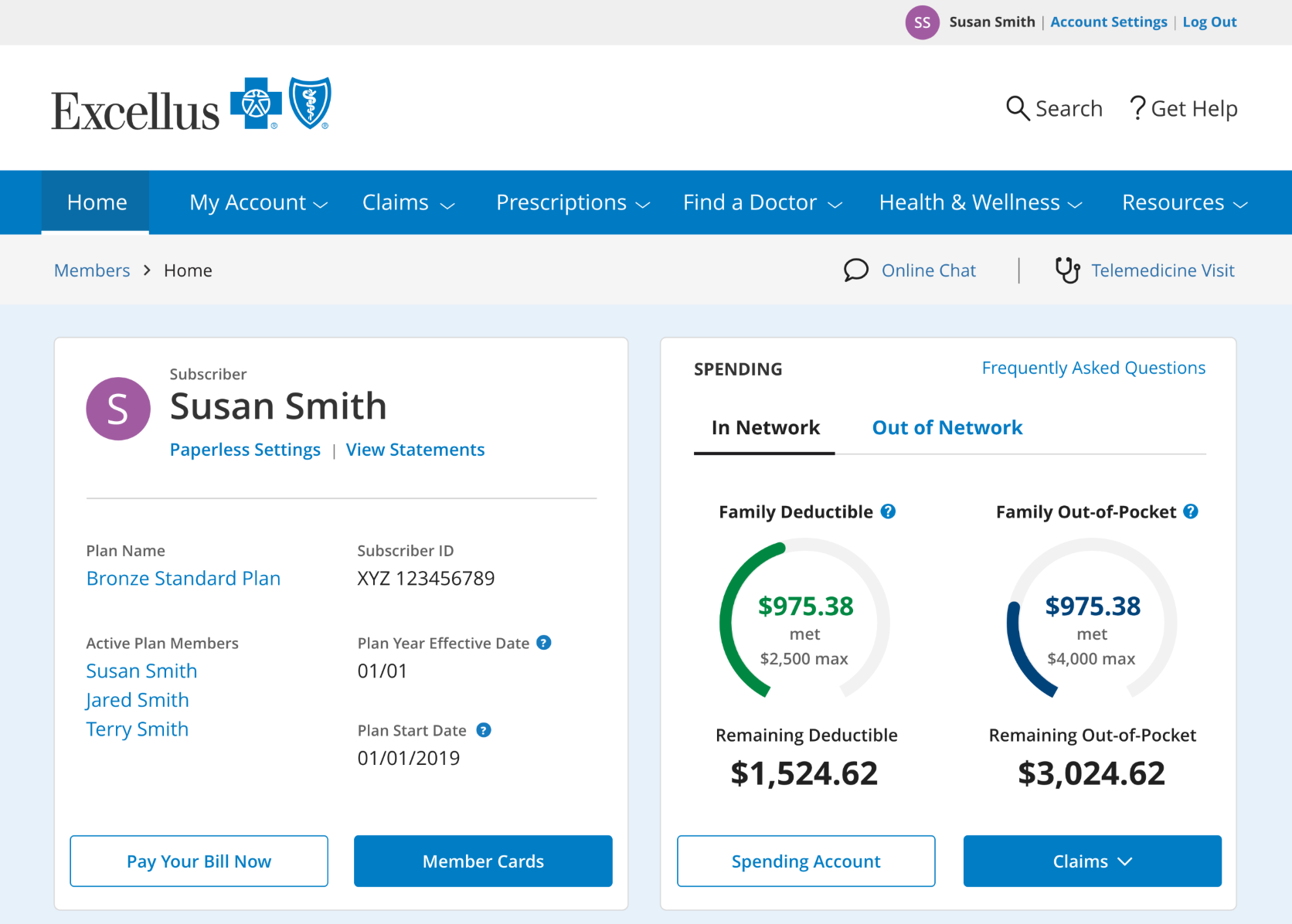Open help tooltip for Plan Start Date
The width and height of the screenshot is (1292, 924).
point(484,730)
